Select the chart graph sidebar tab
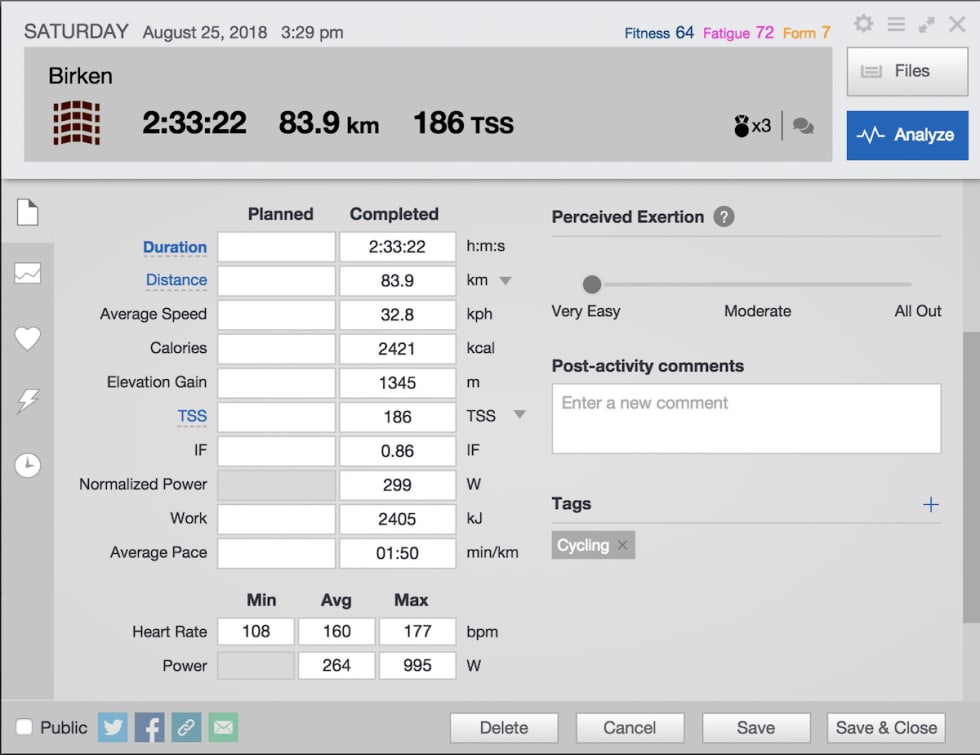Image resolution: width=980 pixels, height=755 pixels. (28, 273)
